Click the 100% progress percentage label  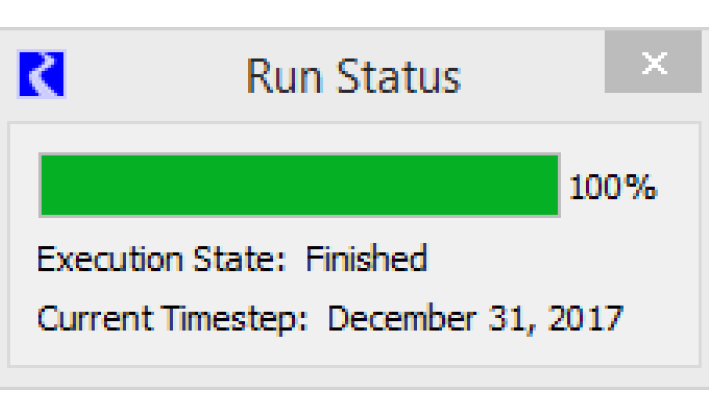click(613, 187)
